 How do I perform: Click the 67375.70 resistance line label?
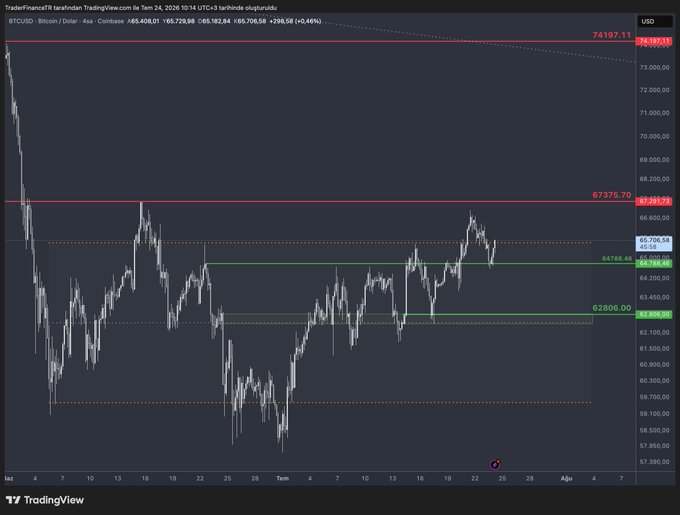[x=611, y=195]
